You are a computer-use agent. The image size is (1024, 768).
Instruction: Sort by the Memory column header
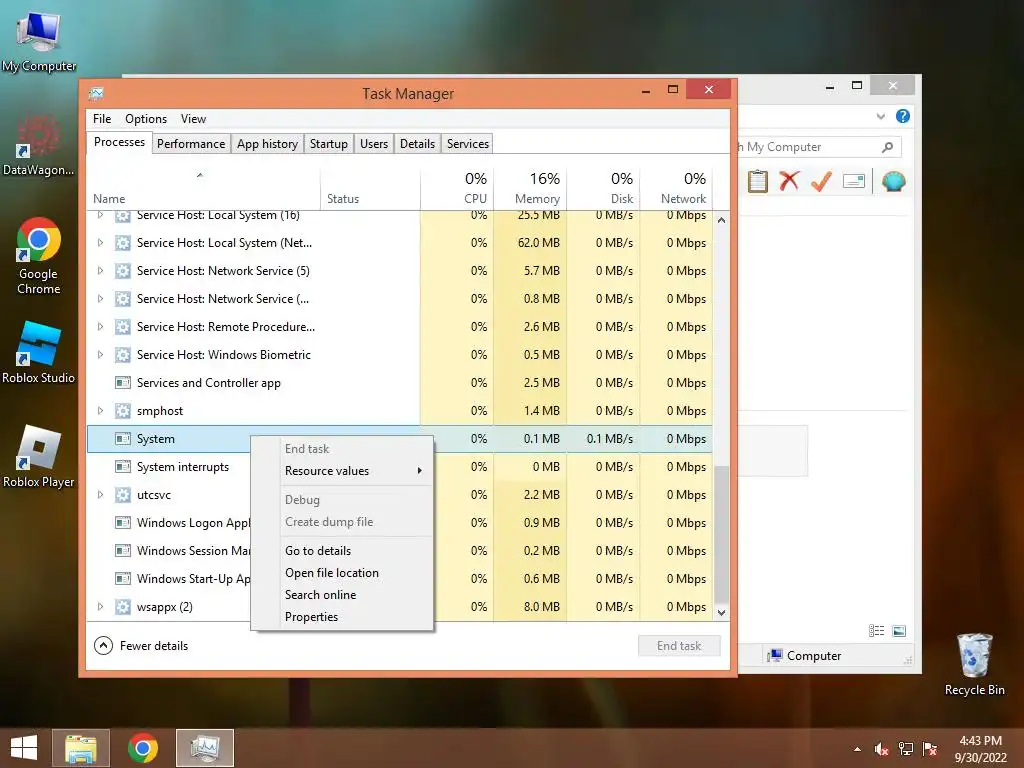[x=530, y=188]
